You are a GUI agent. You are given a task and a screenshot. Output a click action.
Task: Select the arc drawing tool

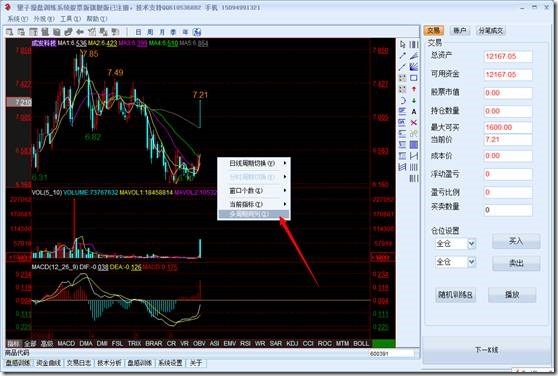point(402,100)
